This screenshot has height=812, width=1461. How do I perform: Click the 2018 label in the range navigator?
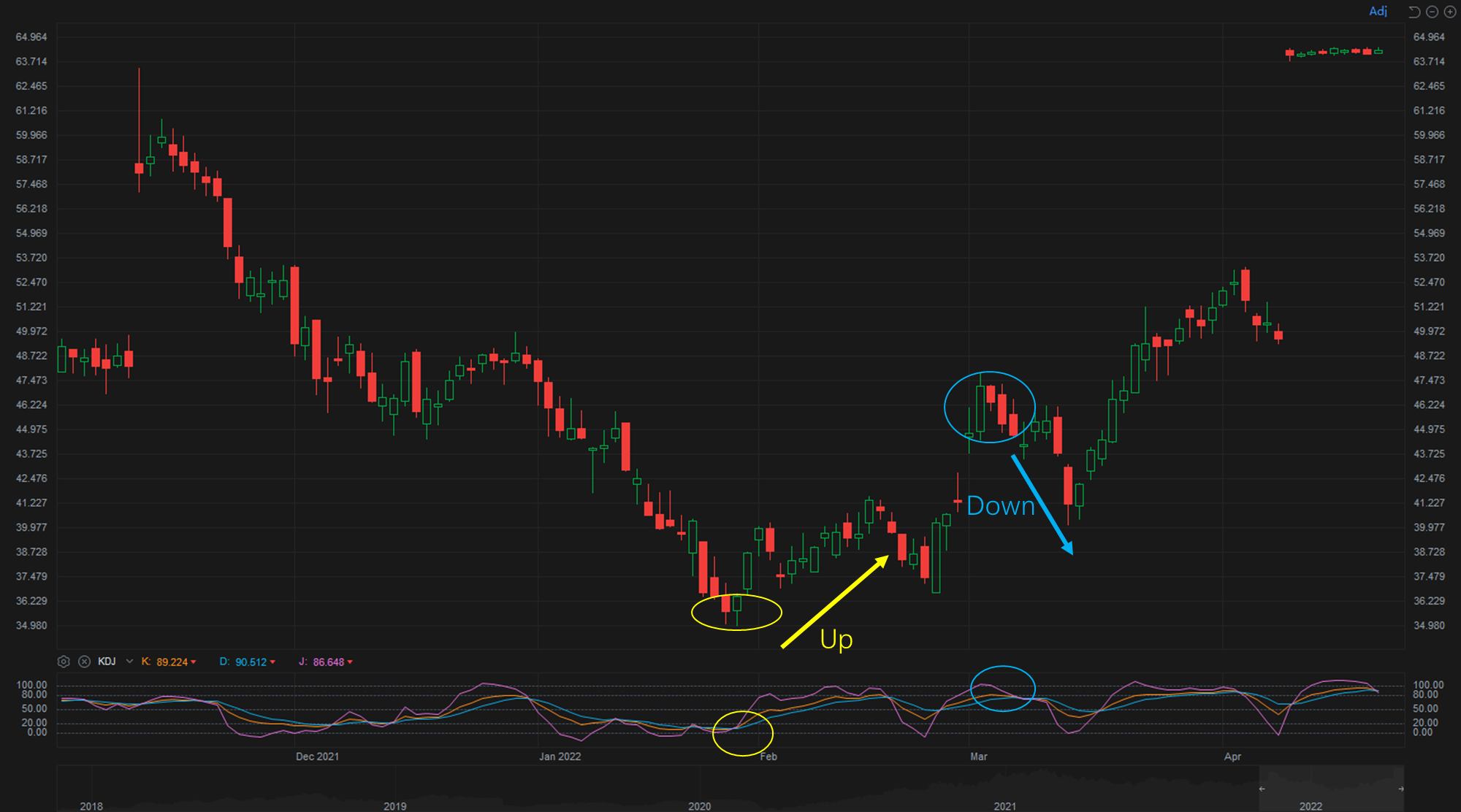91,806
